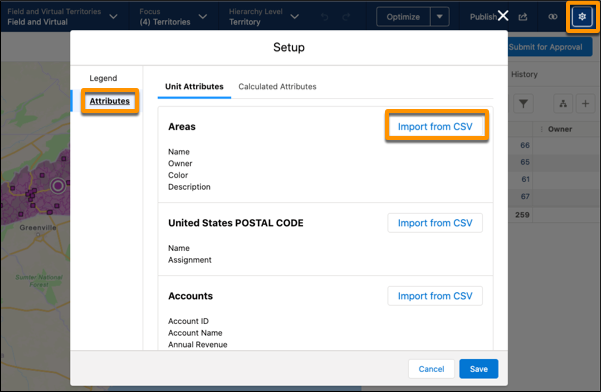Click the Greenville label on the map
The image size is (601, 392).
tap(38, 228)
